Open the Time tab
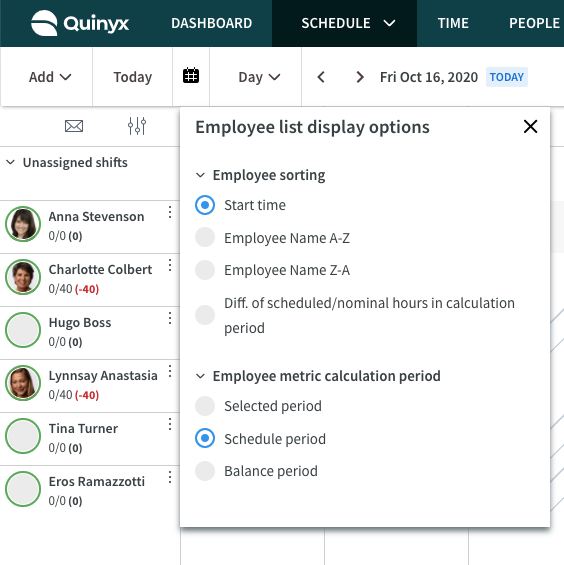This screenshot has width=564, height=565. coord(453,23)
